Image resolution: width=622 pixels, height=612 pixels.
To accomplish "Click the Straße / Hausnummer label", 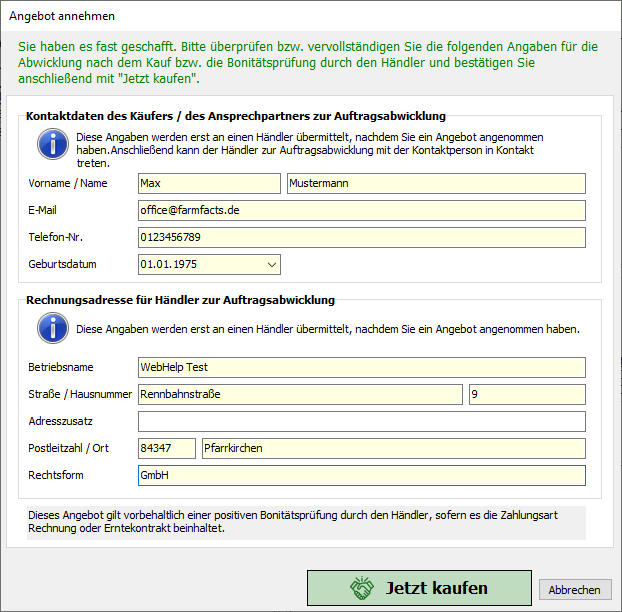I will [x=80, y=394].
